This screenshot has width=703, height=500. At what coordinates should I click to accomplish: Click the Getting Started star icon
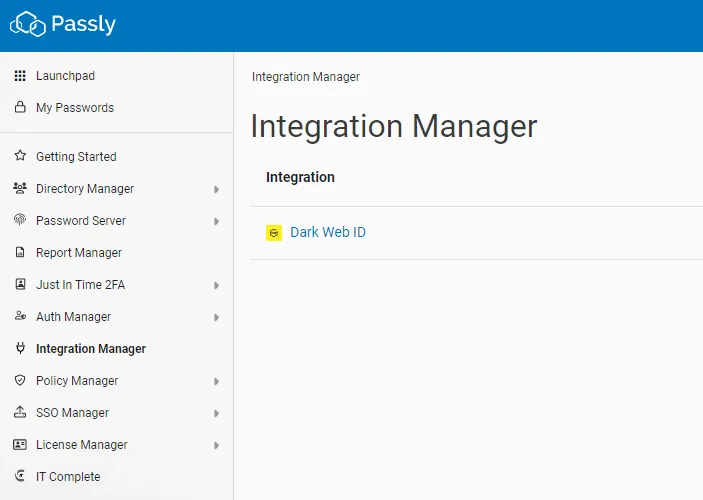click(x=20, y=157)
